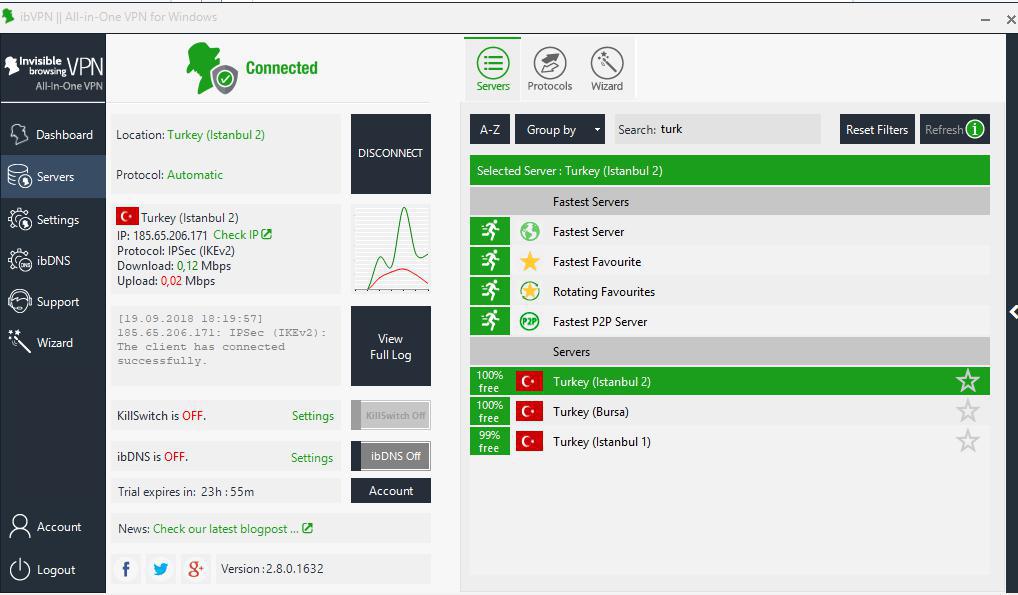
Task: Open the Dashboard section icon
Action: coord(19,134)
